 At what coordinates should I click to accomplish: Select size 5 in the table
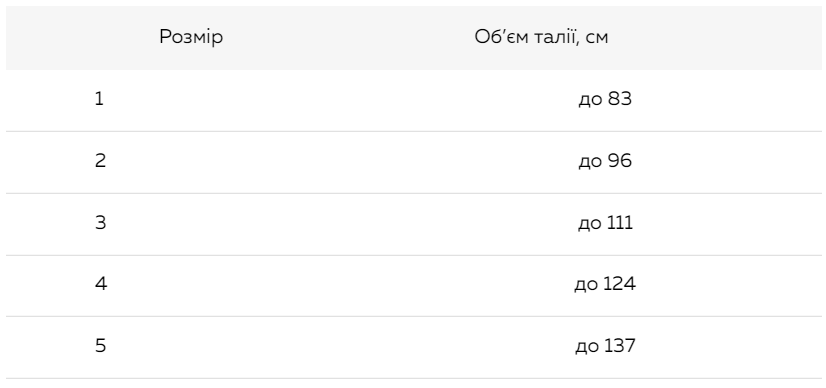coord(100,345)
